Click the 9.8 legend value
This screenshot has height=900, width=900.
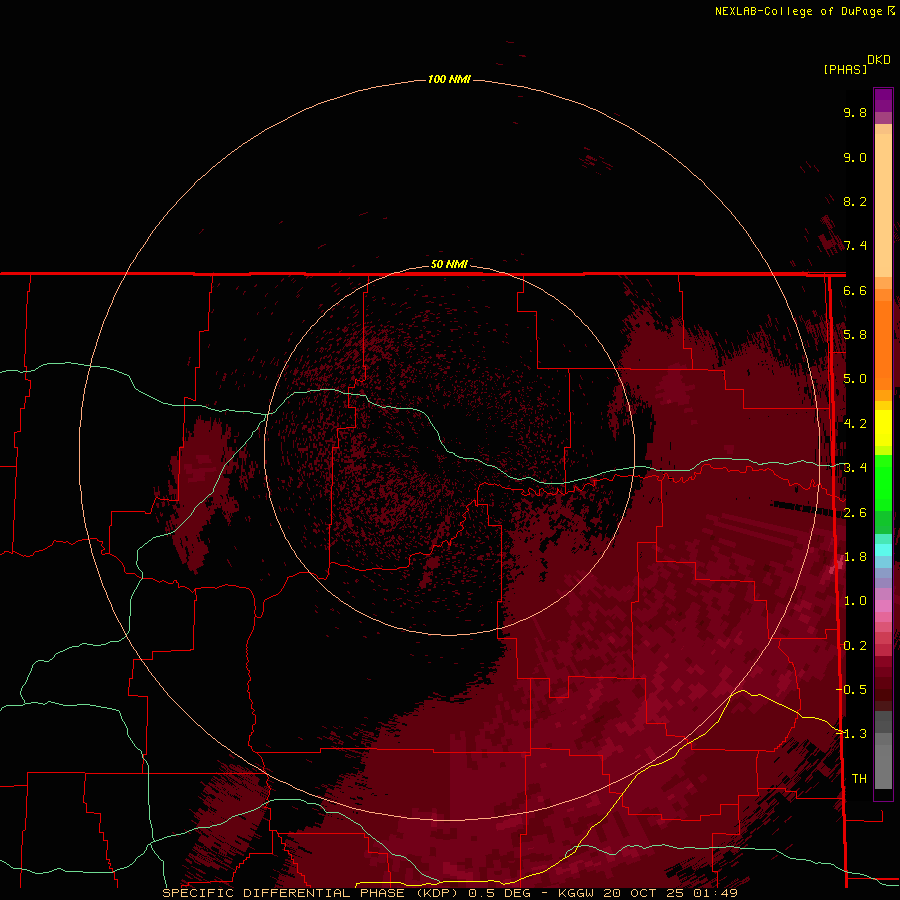855,112
